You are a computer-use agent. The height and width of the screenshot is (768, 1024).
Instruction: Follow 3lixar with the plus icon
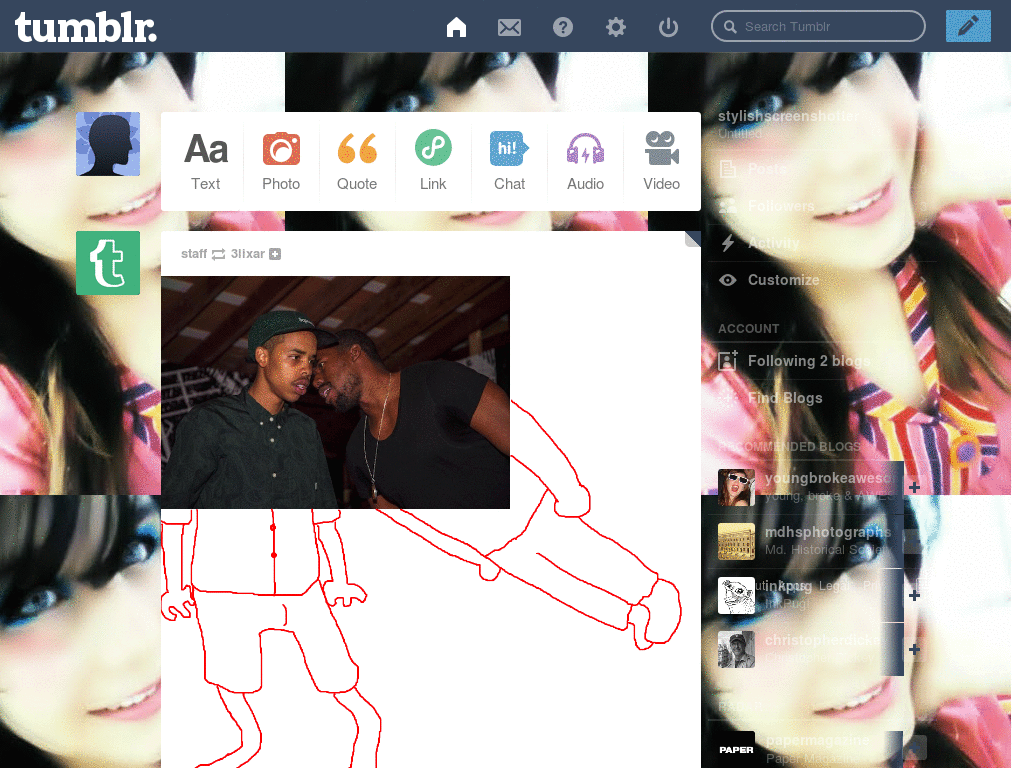(x=275, y=254)
